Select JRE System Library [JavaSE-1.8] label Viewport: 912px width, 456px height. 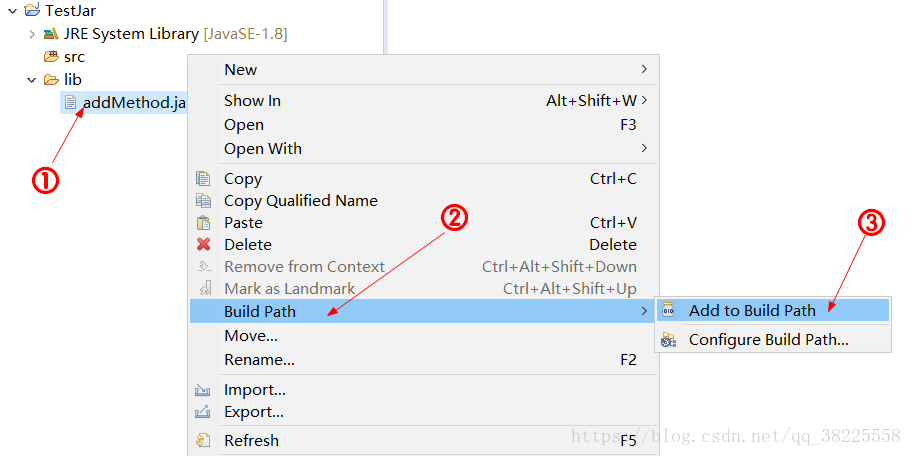(175, 34)
